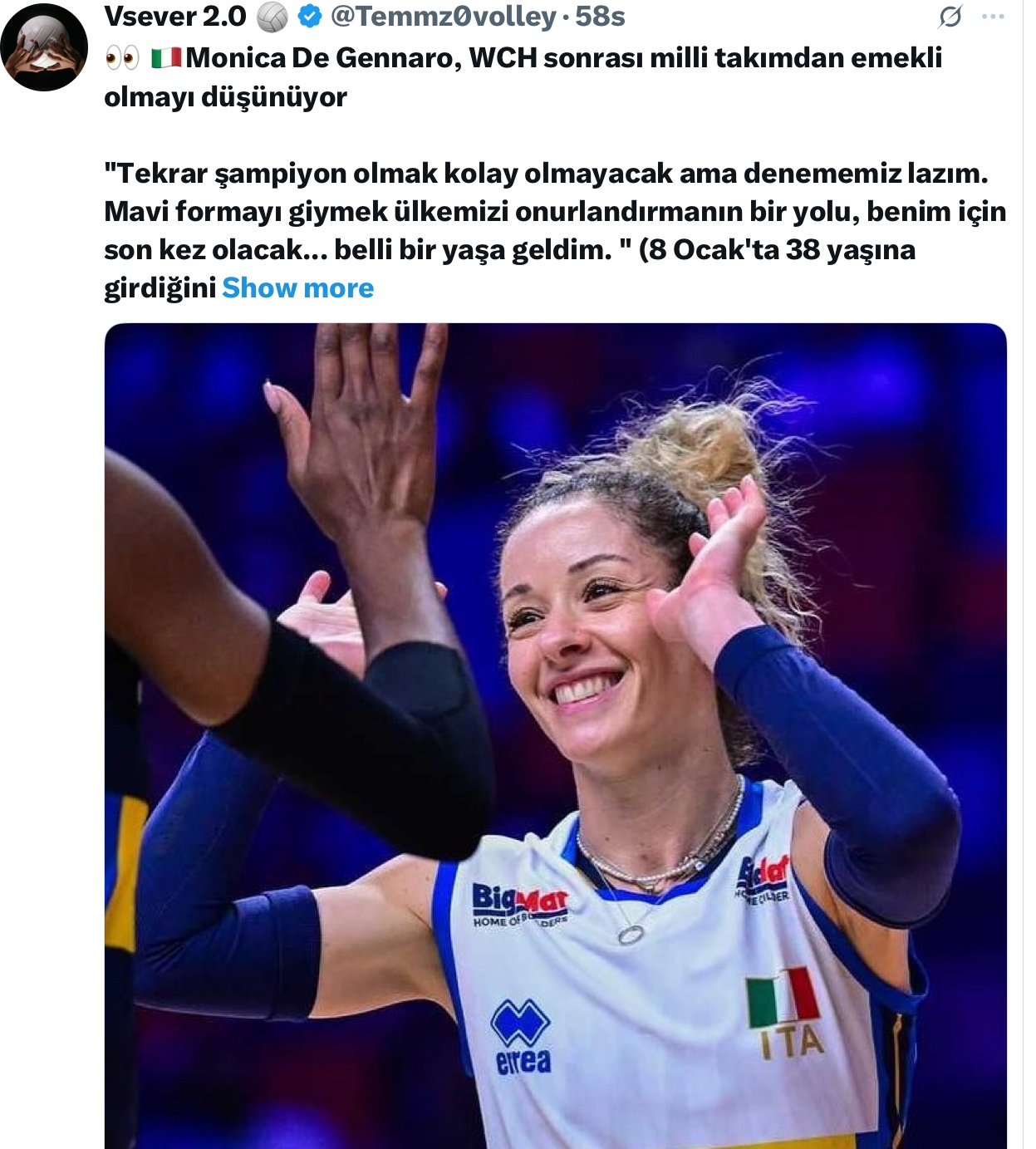Click the 'olmayı düşünüyor' text line
Viewport: 1036px width, 1149px height.
226,96
